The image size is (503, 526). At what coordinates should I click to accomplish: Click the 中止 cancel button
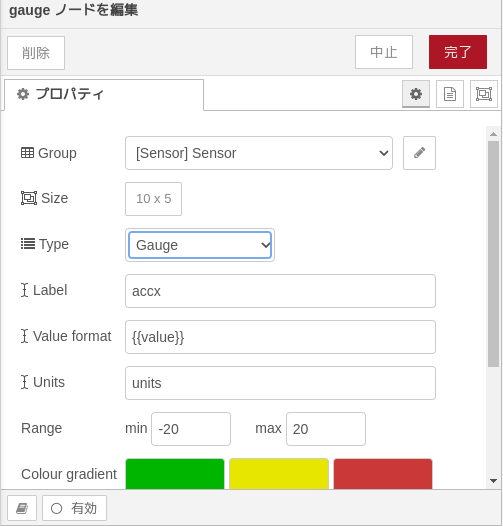click(384, 52)
